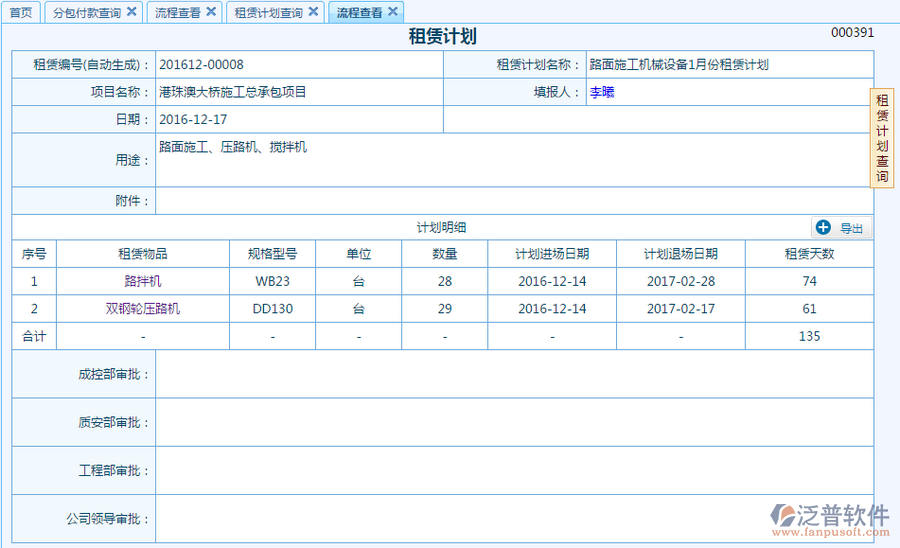Select rental days cell 61
The width and height of the screenshot is (900, 548).
click(x=809, y=309)
